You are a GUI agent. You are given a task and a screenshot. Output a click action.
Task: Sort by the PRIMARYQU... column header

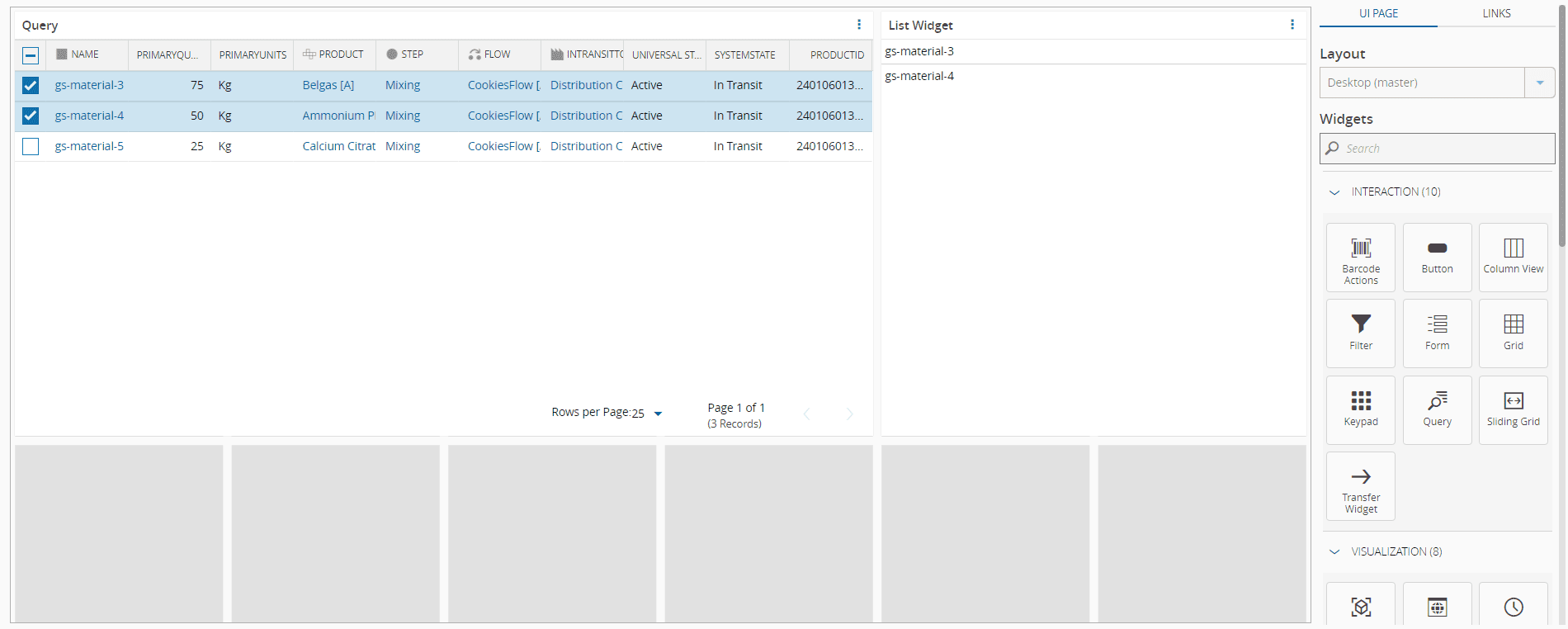[168, 54]
